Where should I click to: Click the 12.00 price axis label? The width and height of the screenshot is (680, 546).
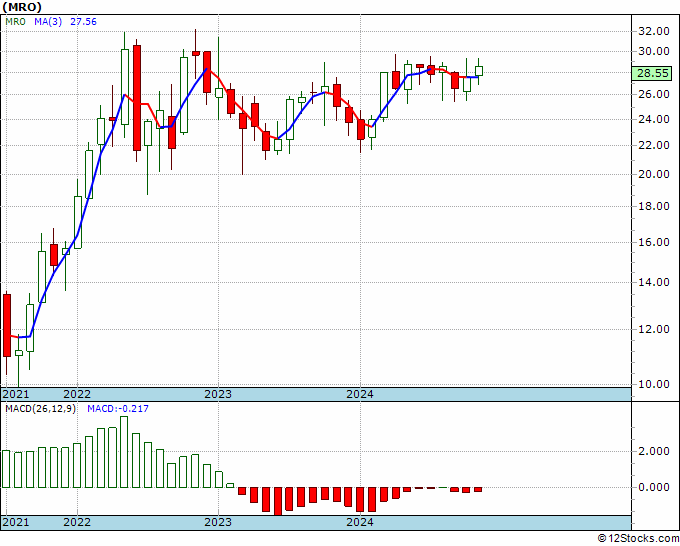(x=653, y=329)
